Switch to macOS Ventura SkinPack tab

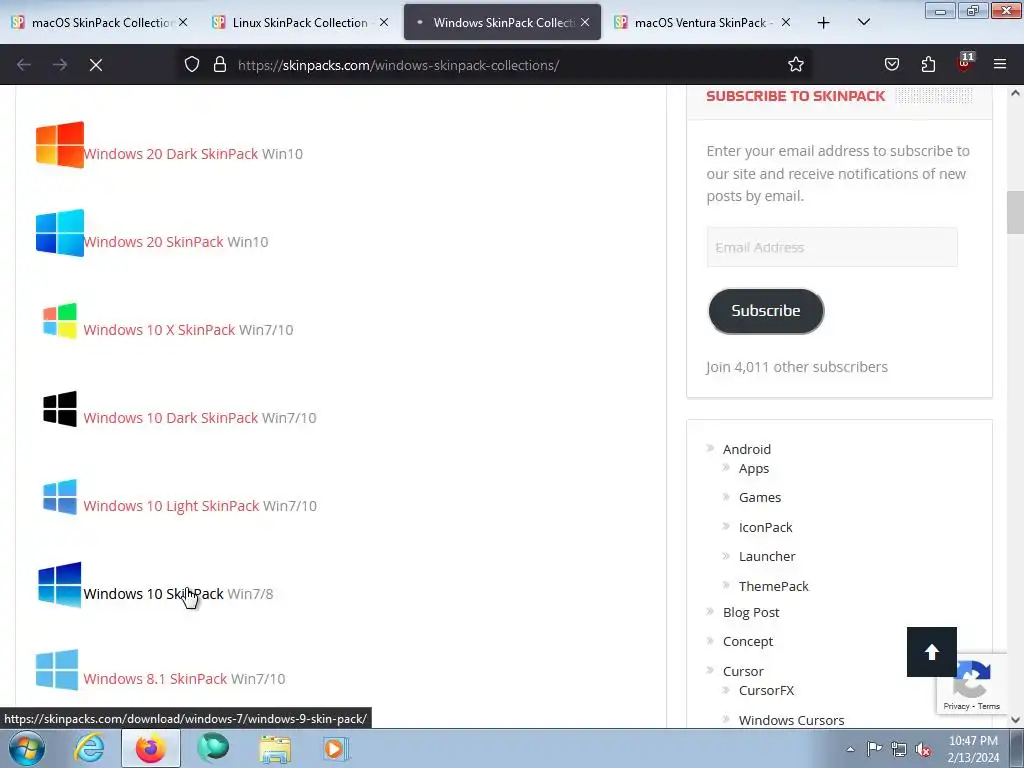tap(703, 22)
